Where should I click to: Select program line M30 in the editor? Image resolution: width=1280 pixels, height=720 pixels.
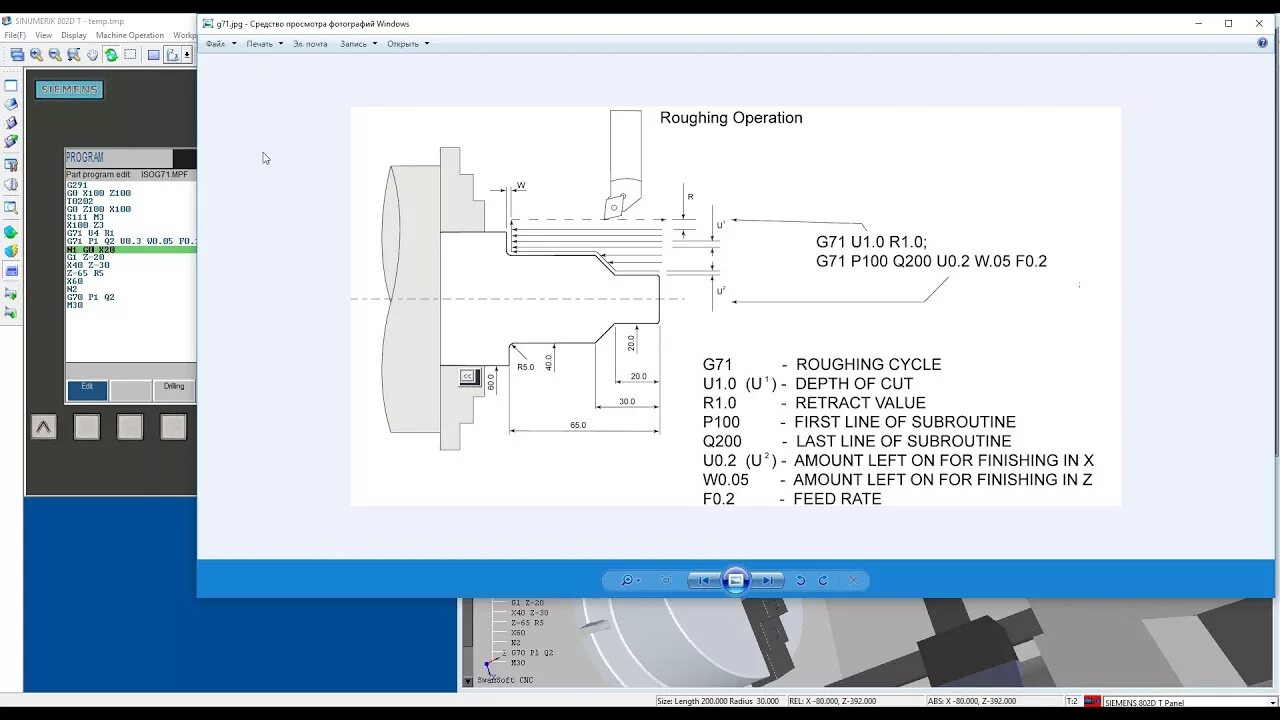click(75, 305)
